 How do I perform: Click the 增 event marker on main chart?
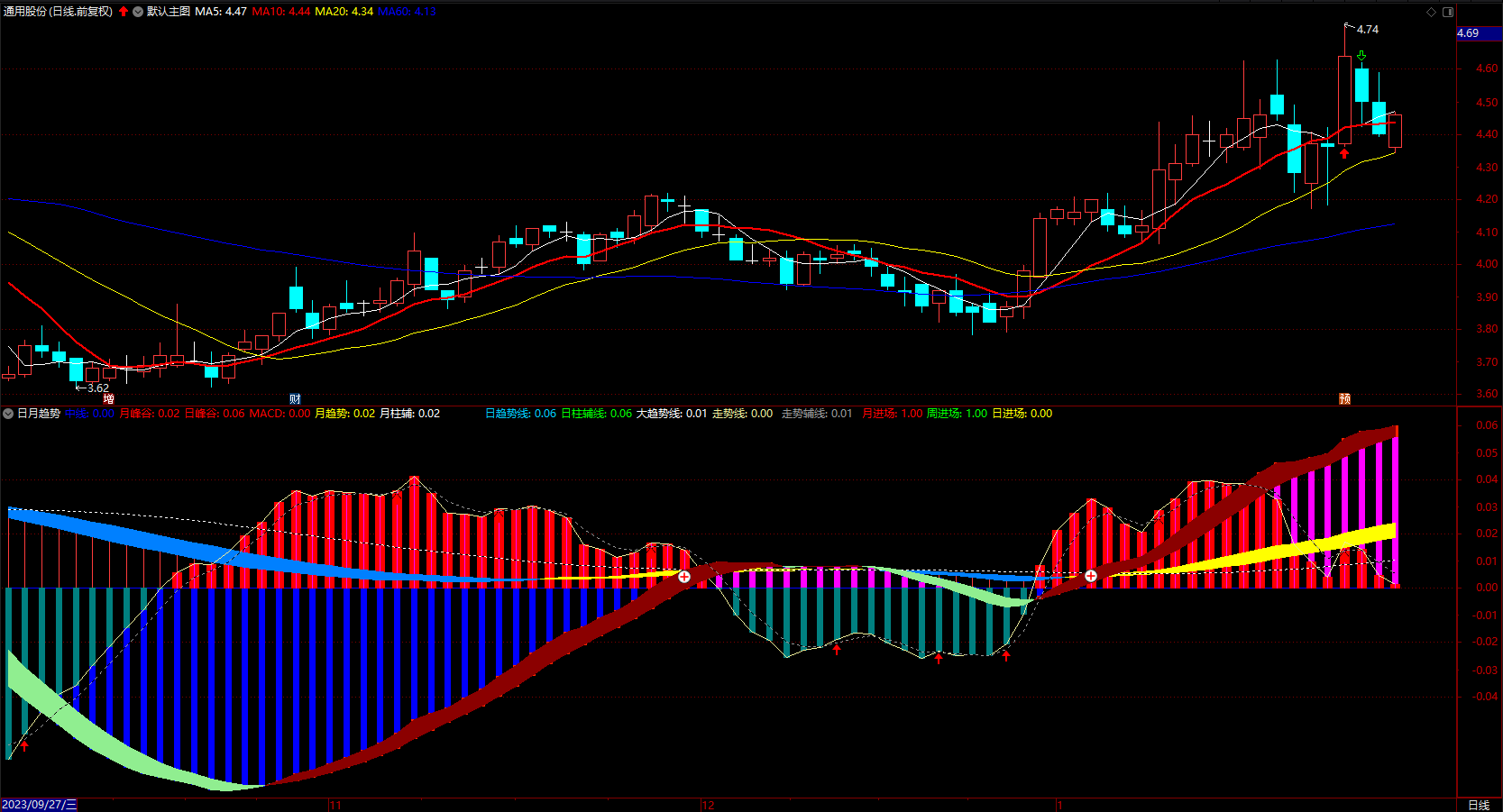[109, 398]
